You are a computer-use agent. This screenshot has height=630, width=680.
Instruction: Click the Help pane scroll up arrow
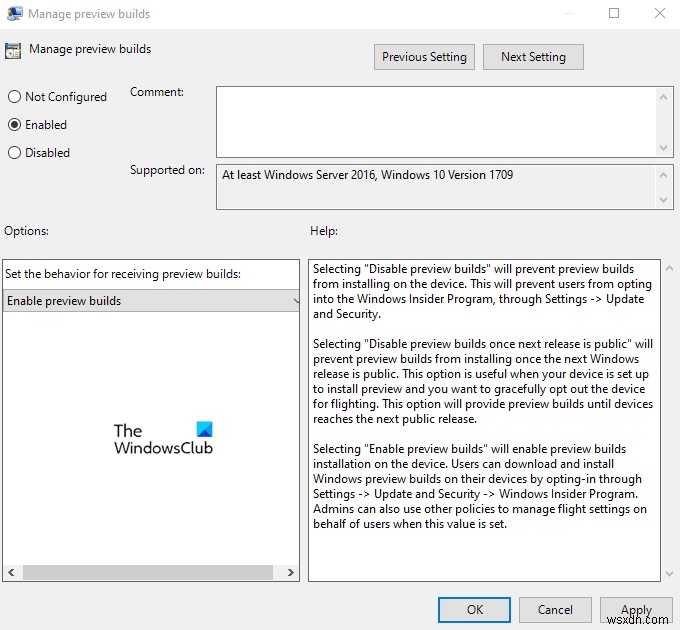[x=669, y=268]
